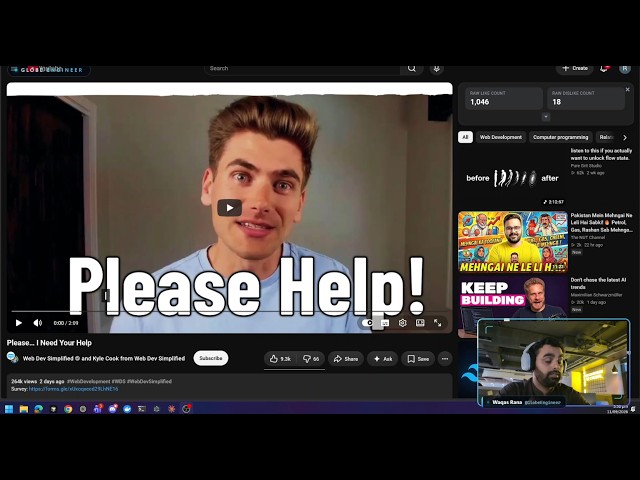The image size is (640, 480).
Task: Open the player settings gear
Action: (x=402, y=323)
